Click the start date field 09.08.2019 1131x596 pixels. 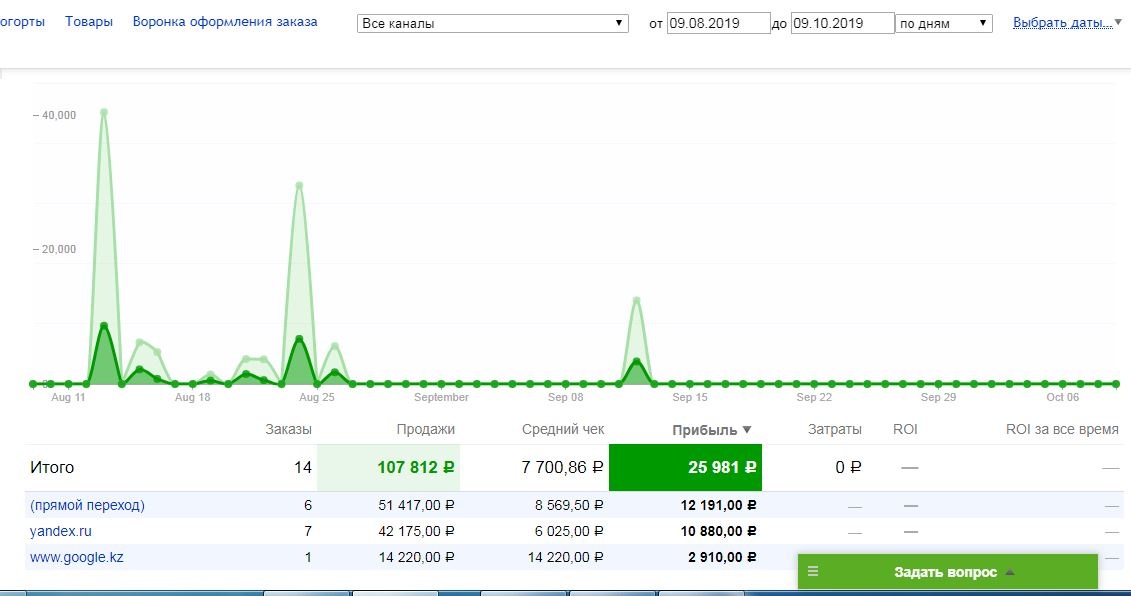coord(718,23)
